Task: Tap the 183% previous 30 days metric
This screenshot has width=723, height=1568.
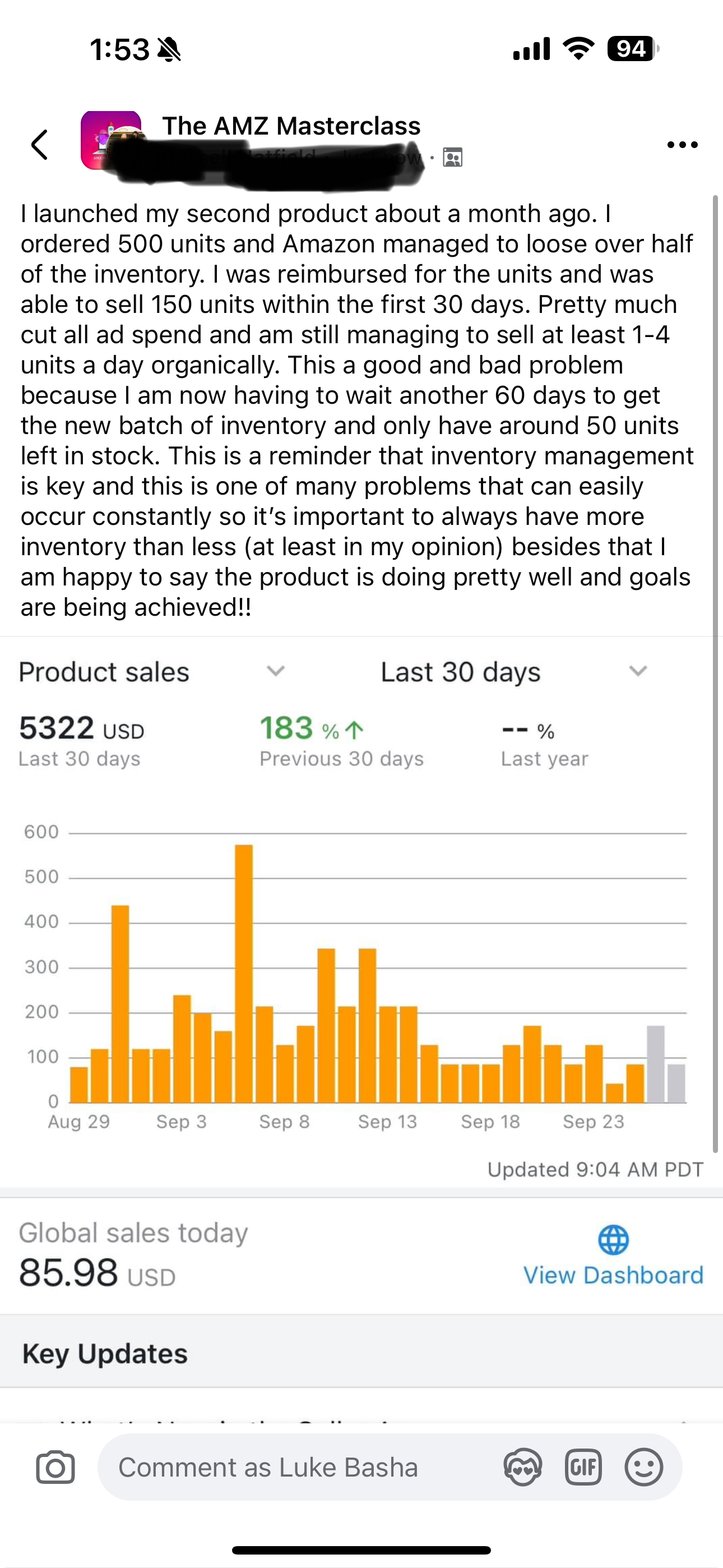Action: [x=341, y=741]
